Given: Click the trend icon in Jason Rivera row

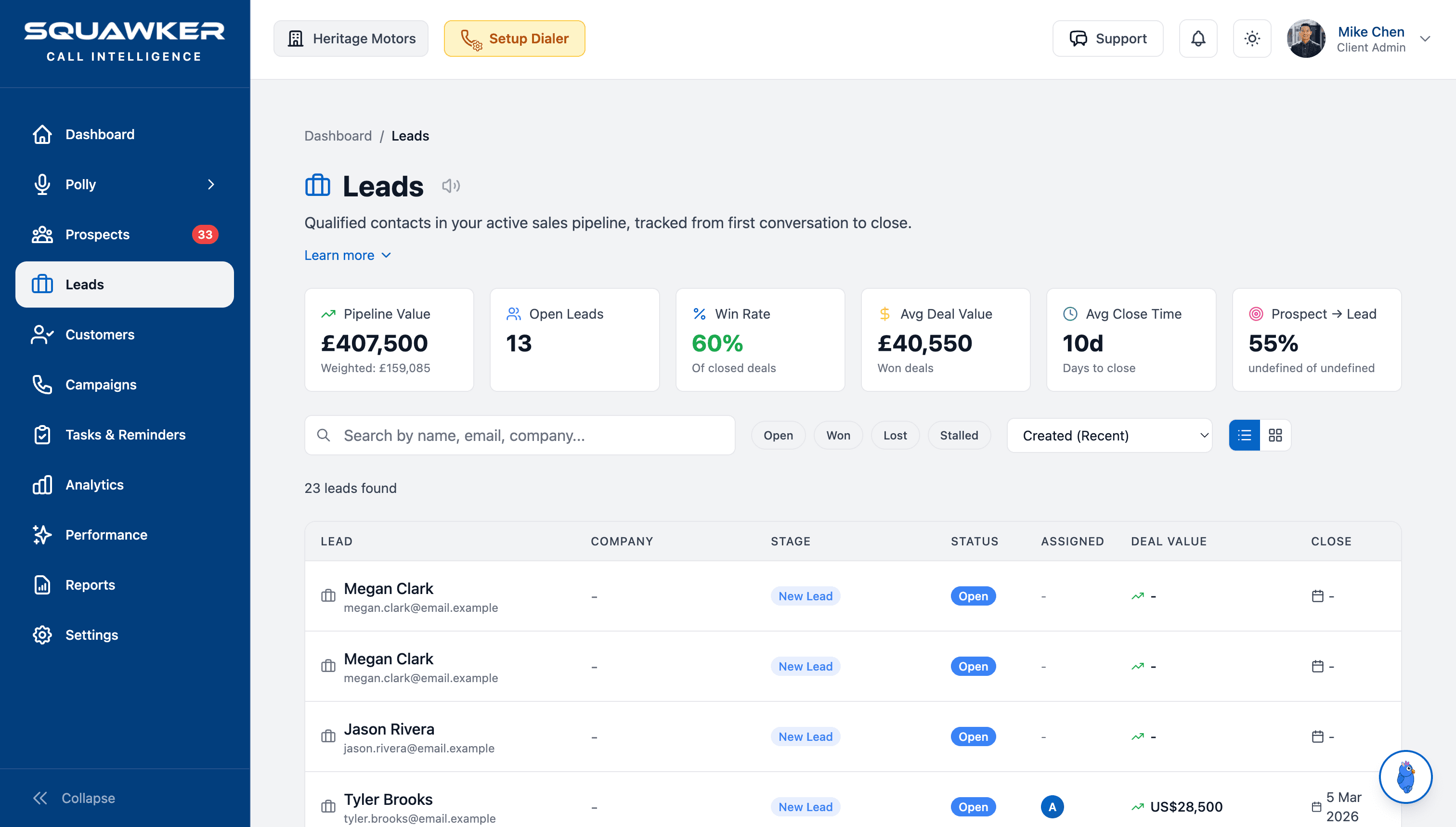Looking at the screenshot, I should coord(1137,737).
